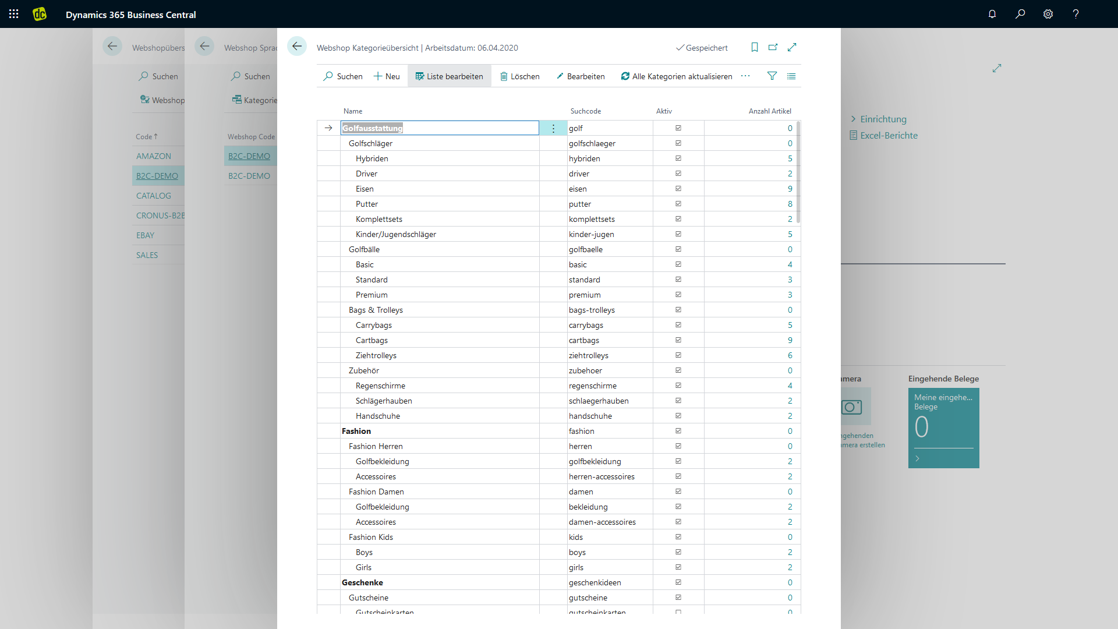Open the settings gear icon
The width and height of the screenshot is (1118, 629).
pyautogui.click(x=1048, y=14)
